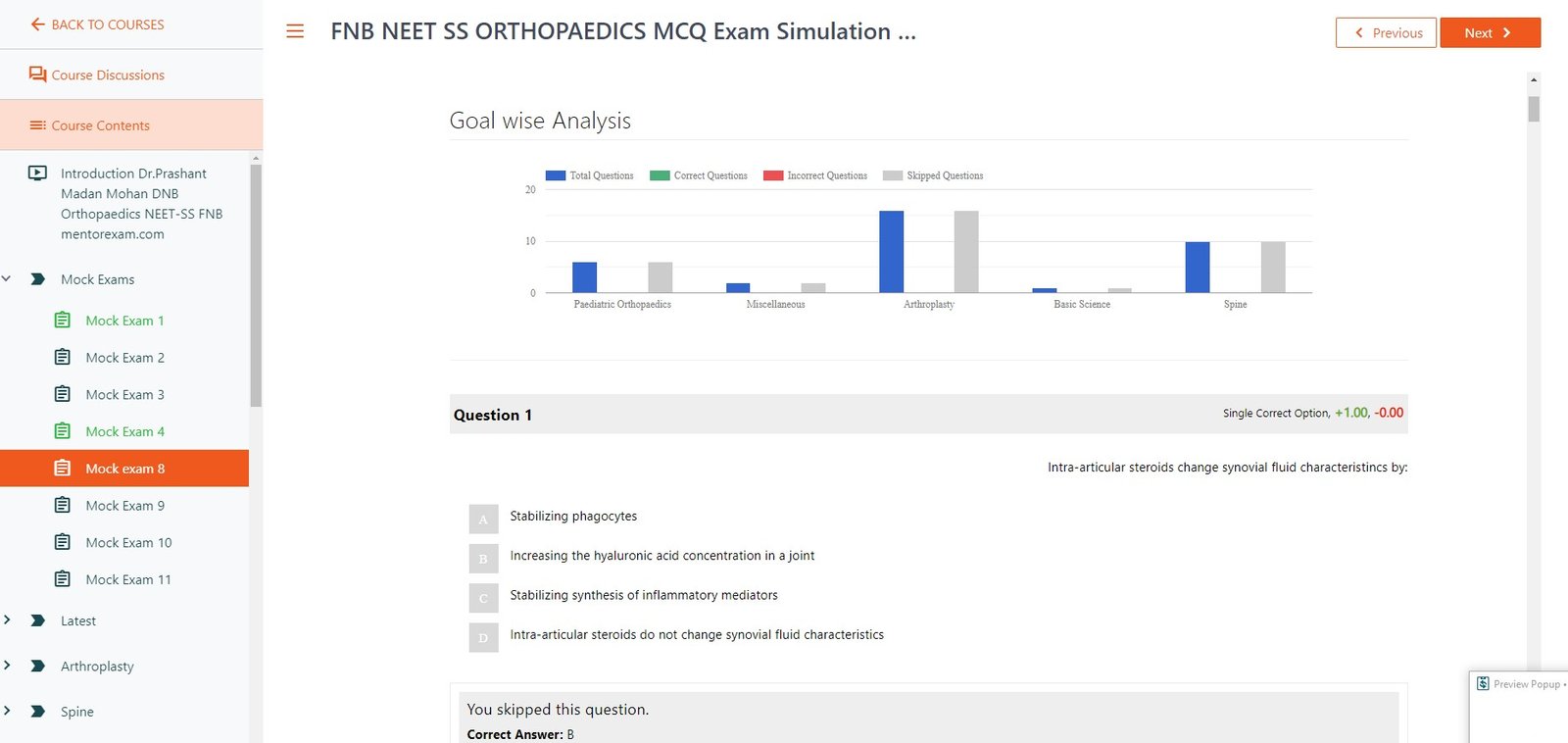Click the Mock Exam 10 clipboard icon
Viewport: 1568px width, 743px height.
coord(63,542)
